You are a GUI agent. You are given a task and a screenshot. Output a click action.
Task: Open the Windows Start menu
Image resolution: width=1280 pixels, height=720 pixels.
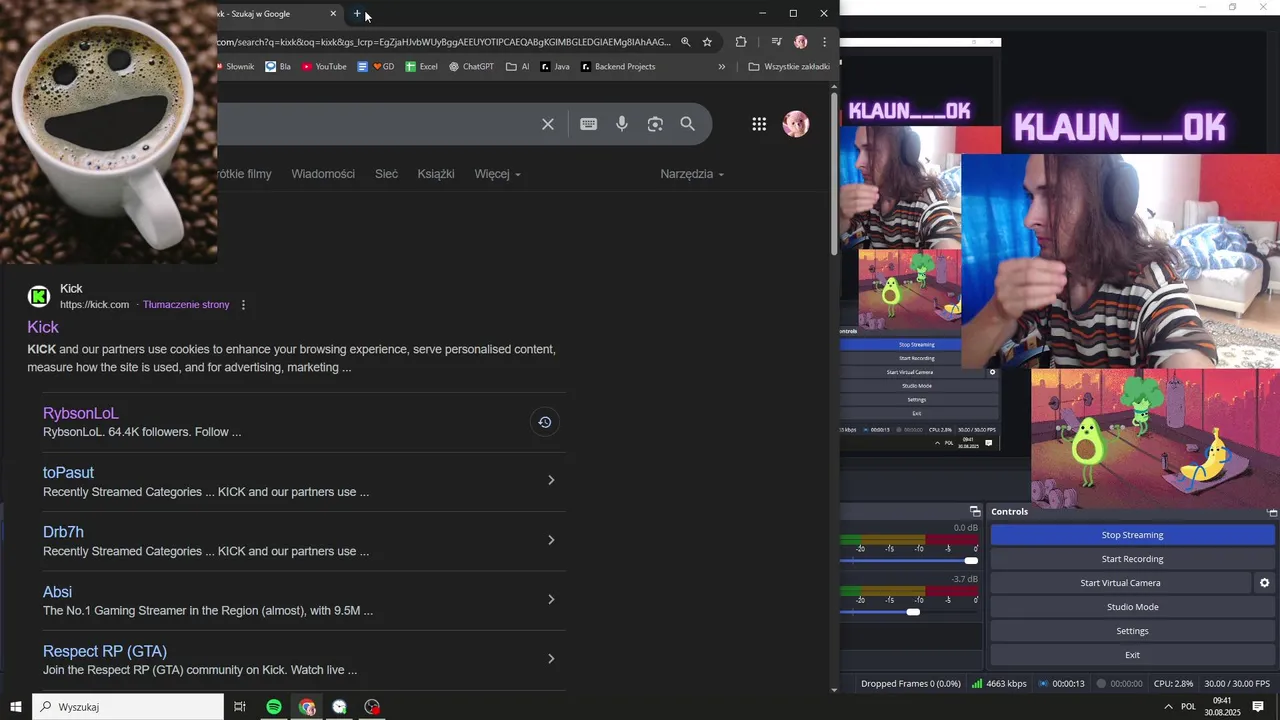click(x=16, y=707)
